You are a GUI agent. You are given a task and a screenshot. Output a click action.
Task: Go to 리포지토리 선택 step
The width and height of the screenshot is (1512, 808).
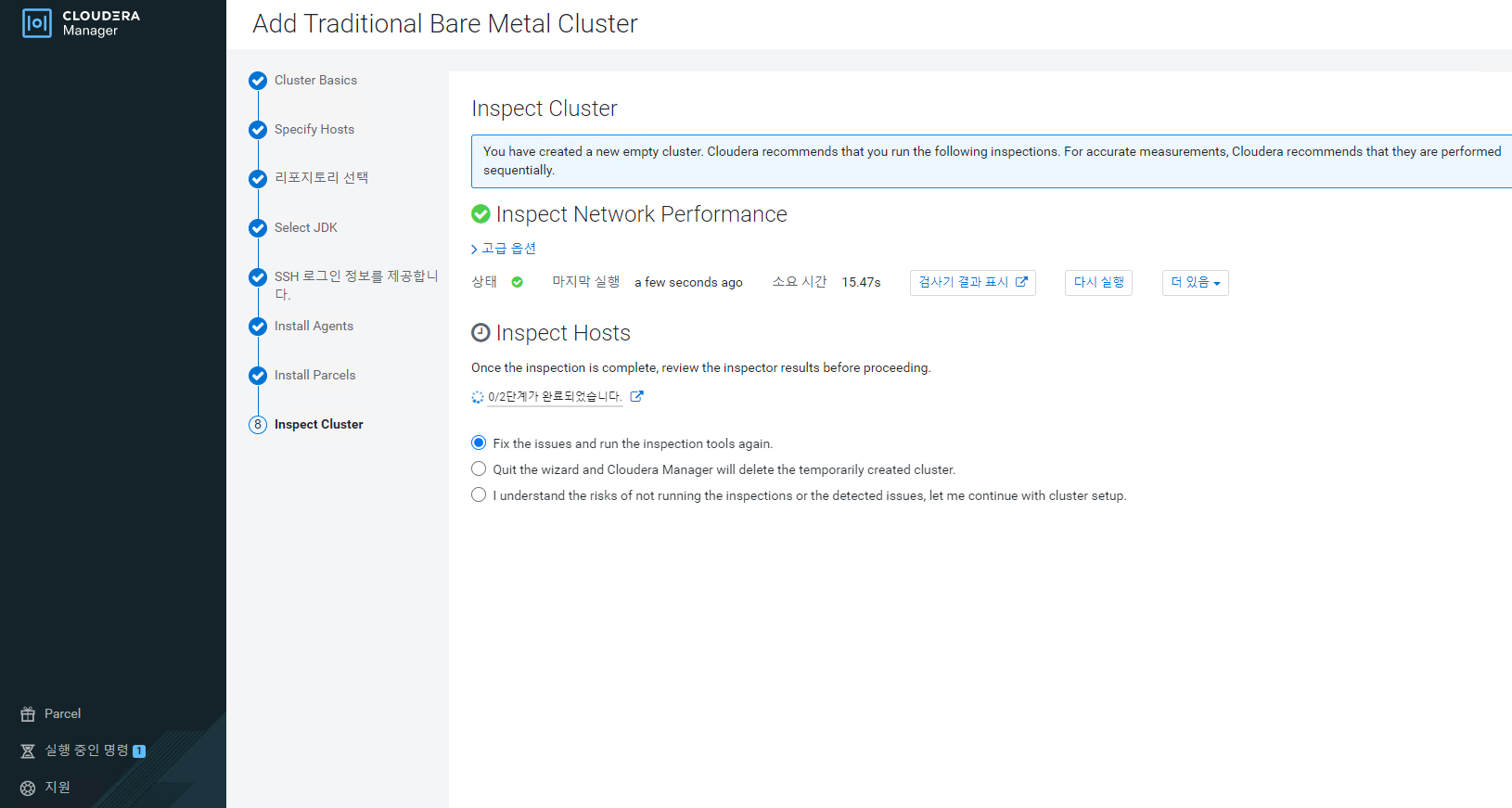coord(321,178)
